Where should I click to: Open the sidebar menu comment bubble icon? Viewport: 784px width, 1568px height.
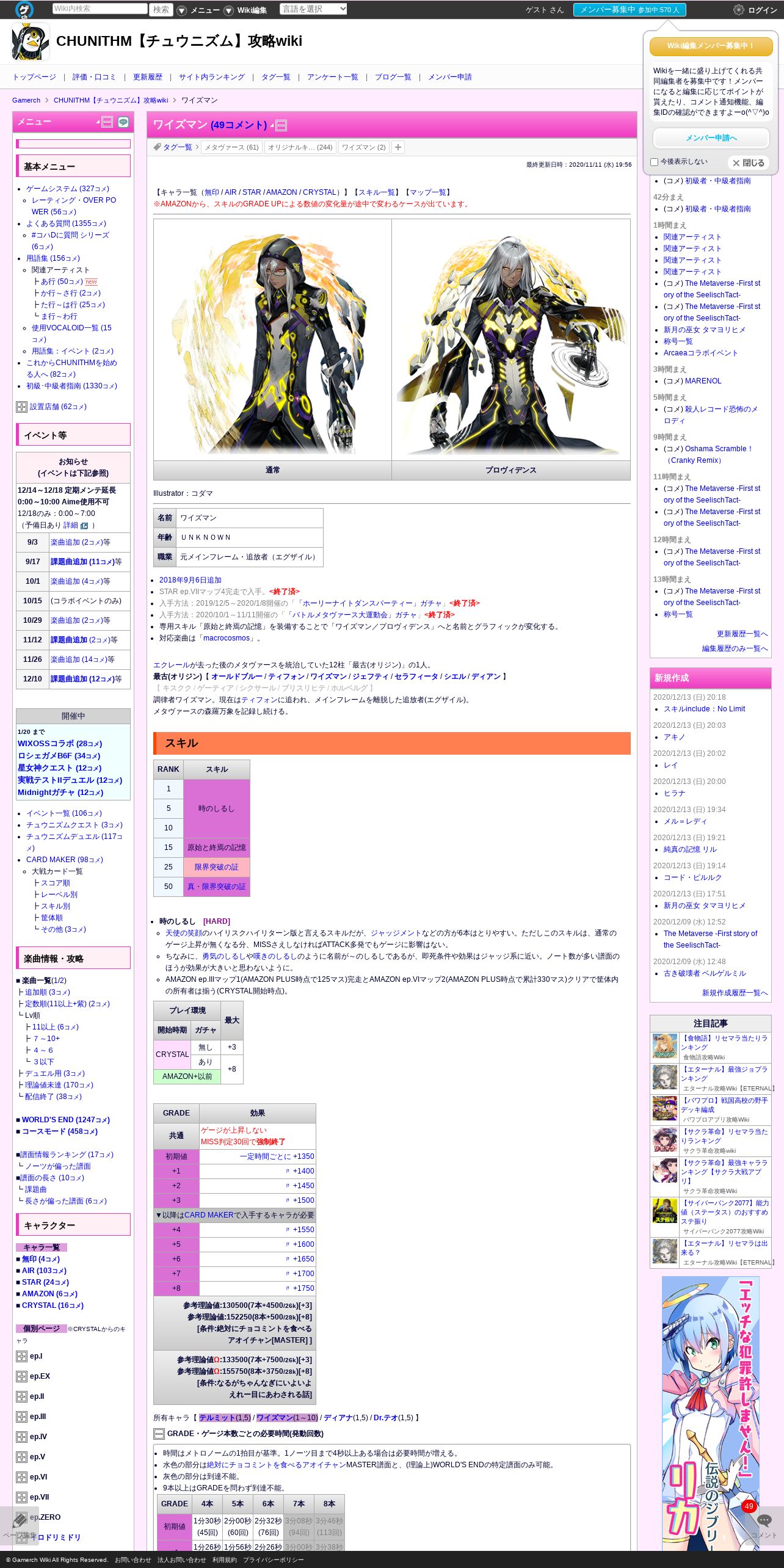point(123,122)
